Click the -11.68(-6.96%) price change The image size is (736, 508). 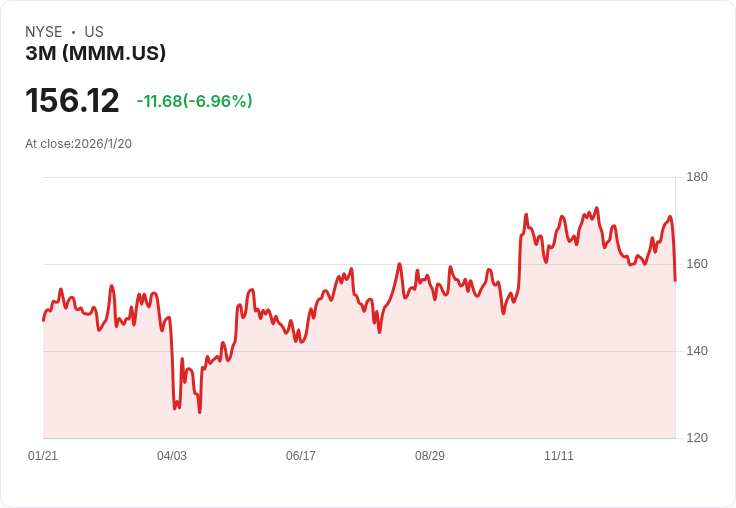coord(194,101)
